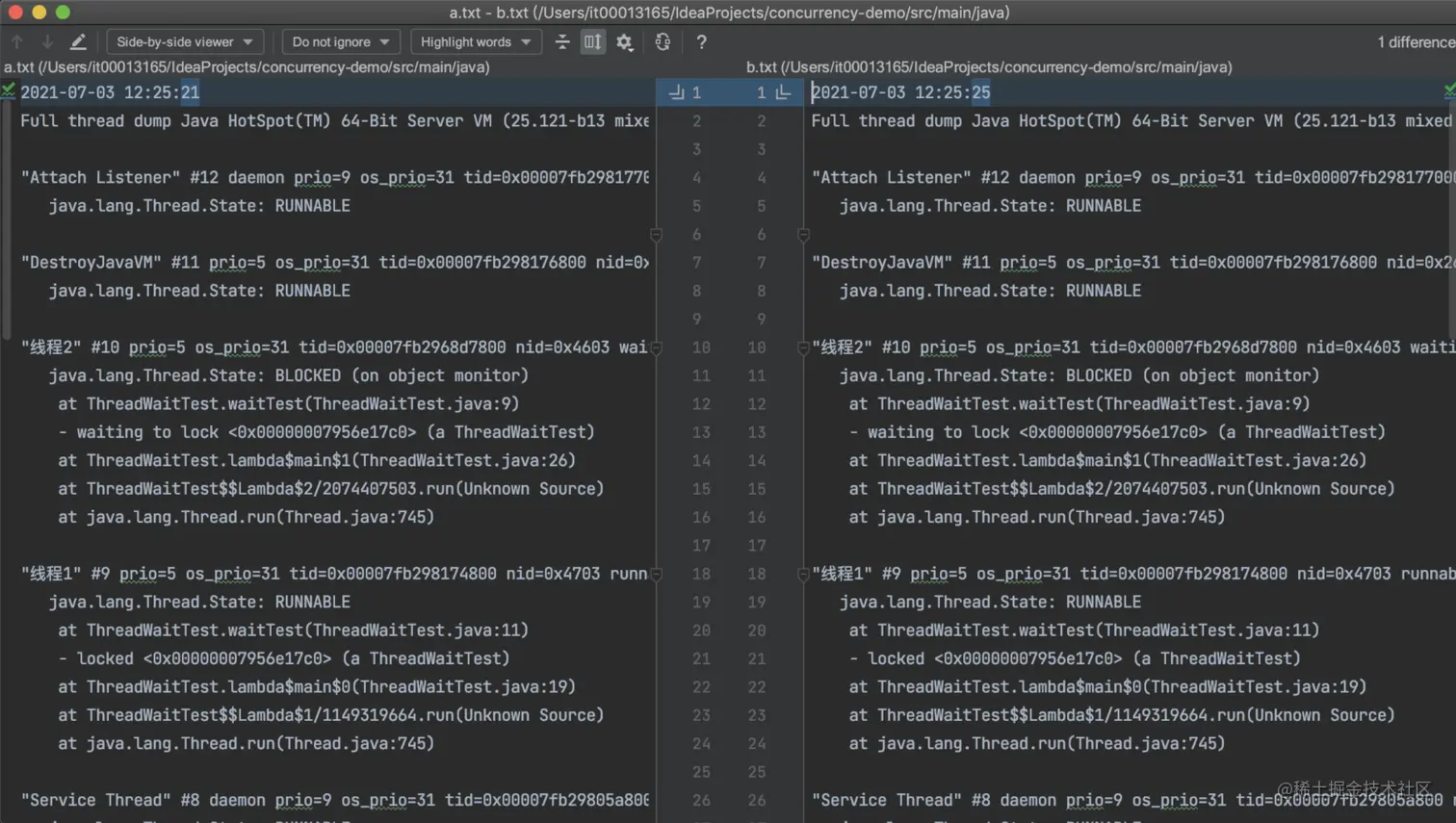This screenshot has height=823, width=1456.
Task: Click the refresh/sync icon in toolbar
Action: coord(663,42)
